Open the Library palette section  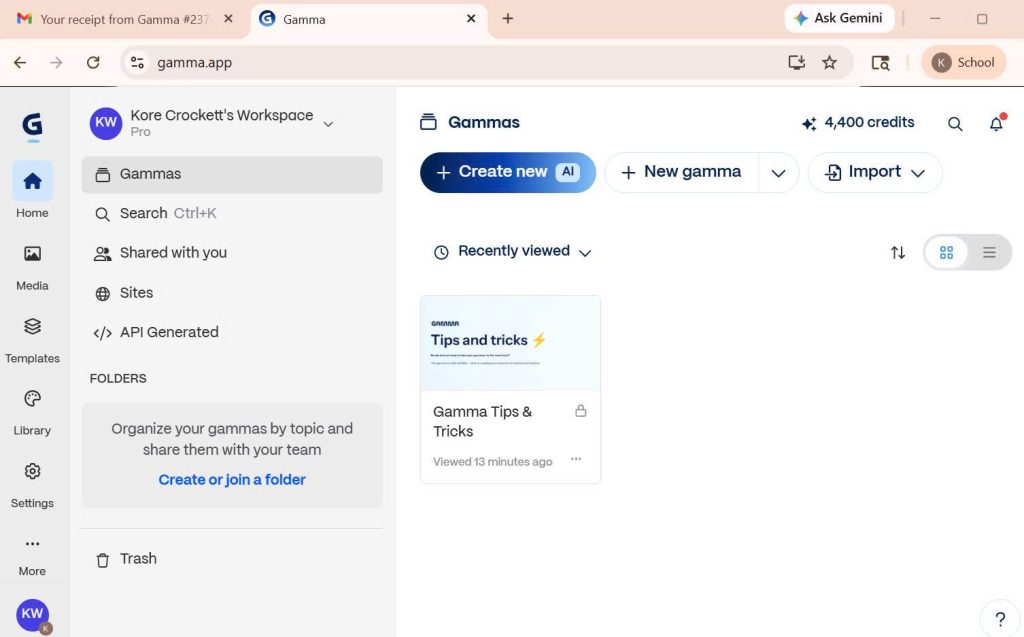32,412
